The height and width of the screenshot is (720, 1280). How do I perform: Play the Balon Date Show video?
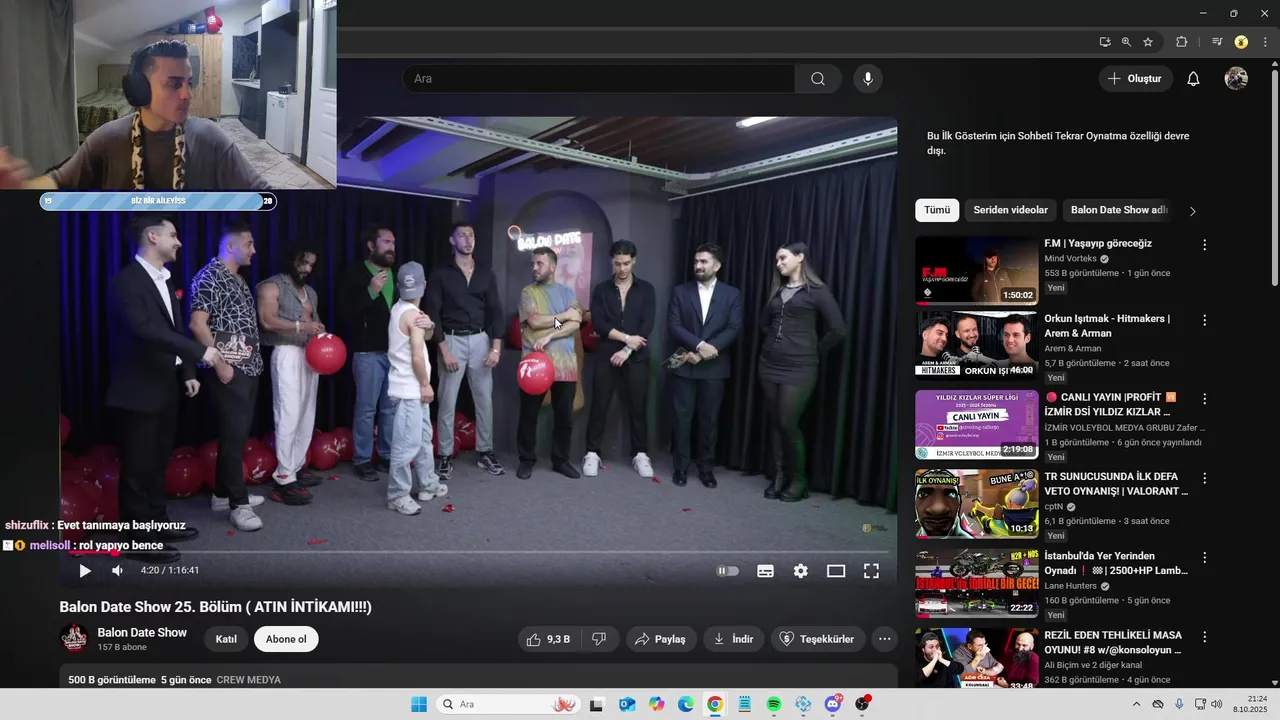pyautogui.click(x=85, y=571)
